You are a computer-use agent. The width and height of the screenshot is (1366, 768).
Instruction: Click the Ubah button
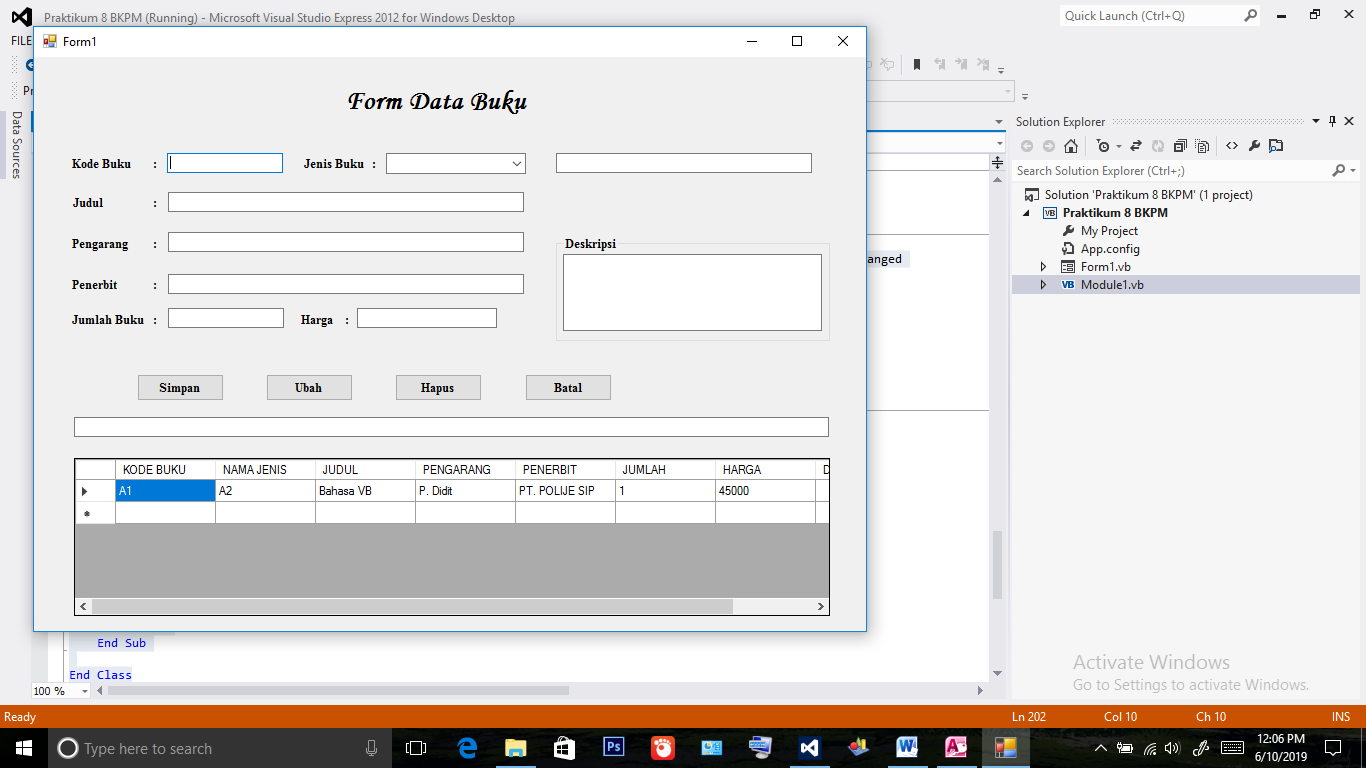308,388
